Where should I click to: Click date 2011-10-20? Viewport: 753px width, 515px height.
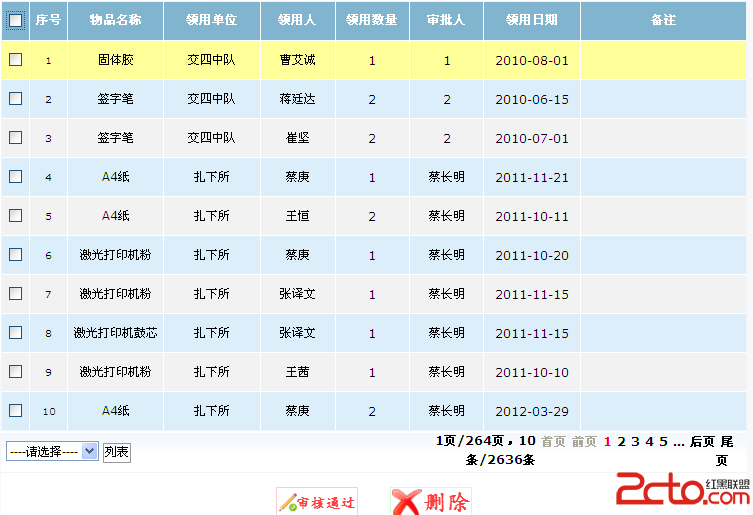532,255
